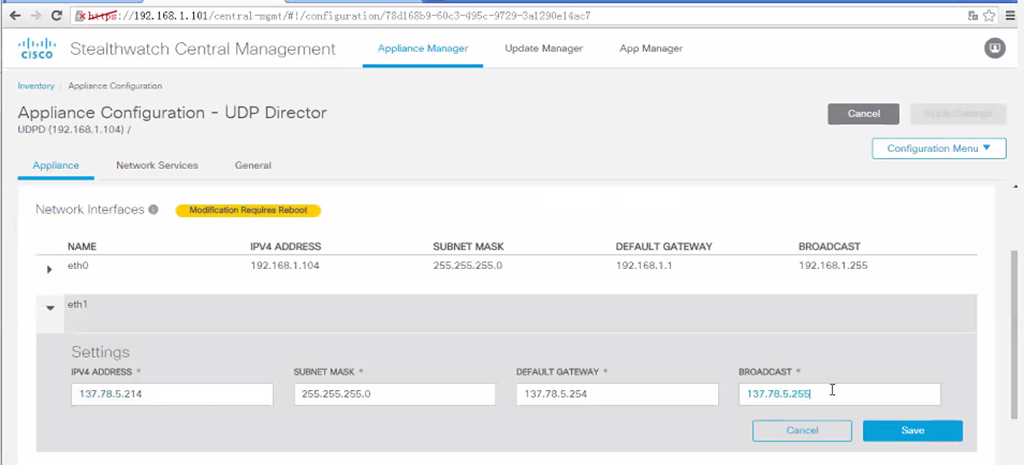Go to the App Manager menu
Screen dimensions: 1024x465
[651, 48]
